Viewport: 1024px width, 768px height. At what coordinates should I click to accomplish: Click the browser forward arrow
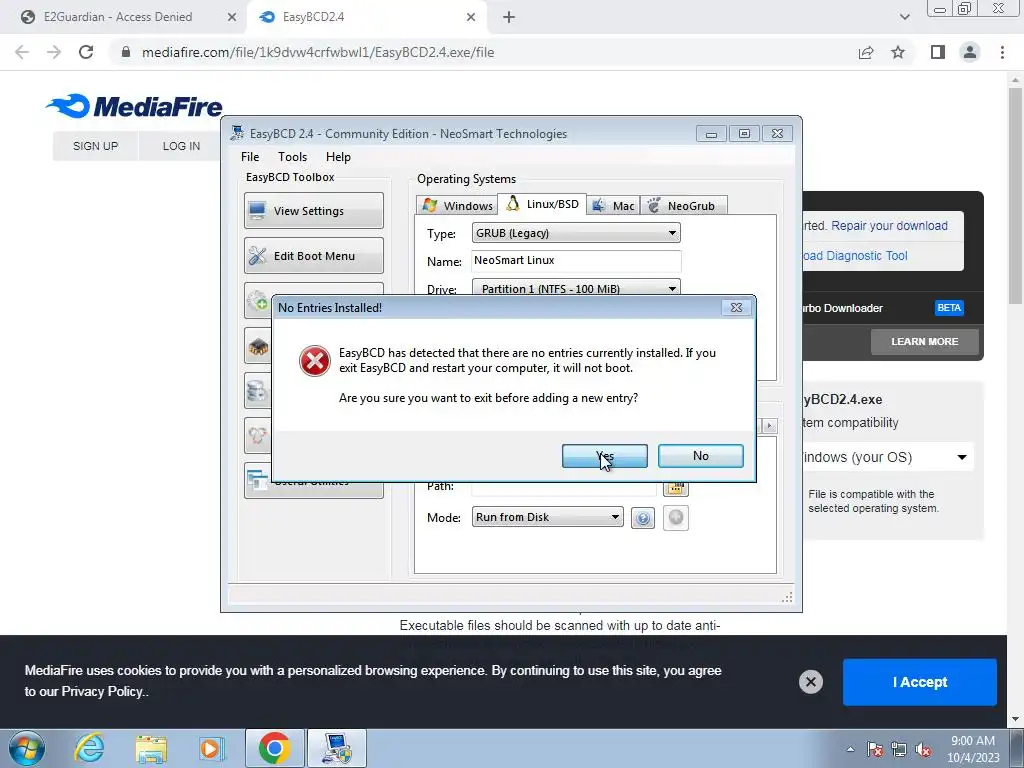tap(54, 52)
